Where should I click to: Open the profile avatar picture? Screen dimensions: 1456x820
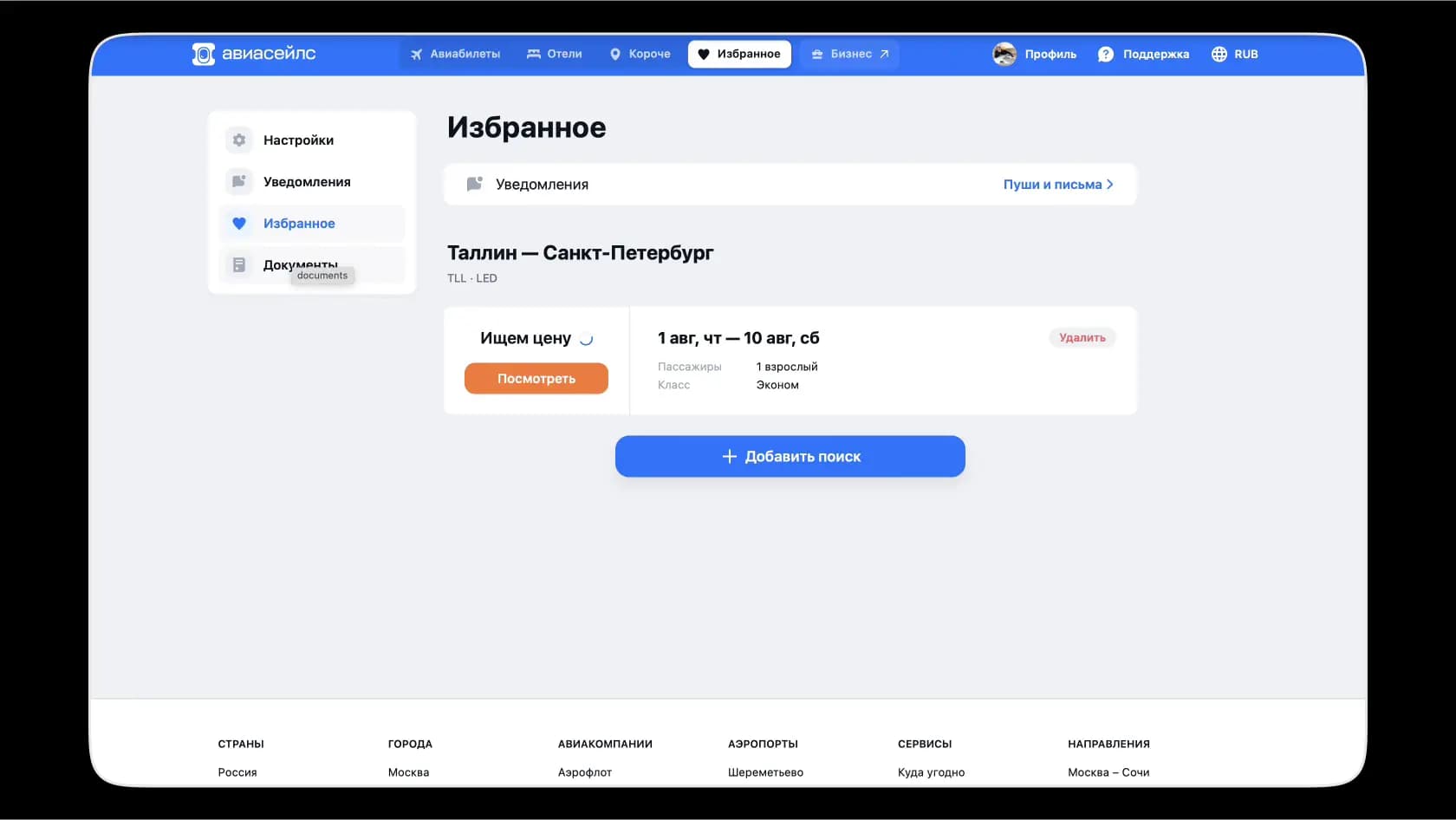pyautogui.click(x=1004, y=54)
